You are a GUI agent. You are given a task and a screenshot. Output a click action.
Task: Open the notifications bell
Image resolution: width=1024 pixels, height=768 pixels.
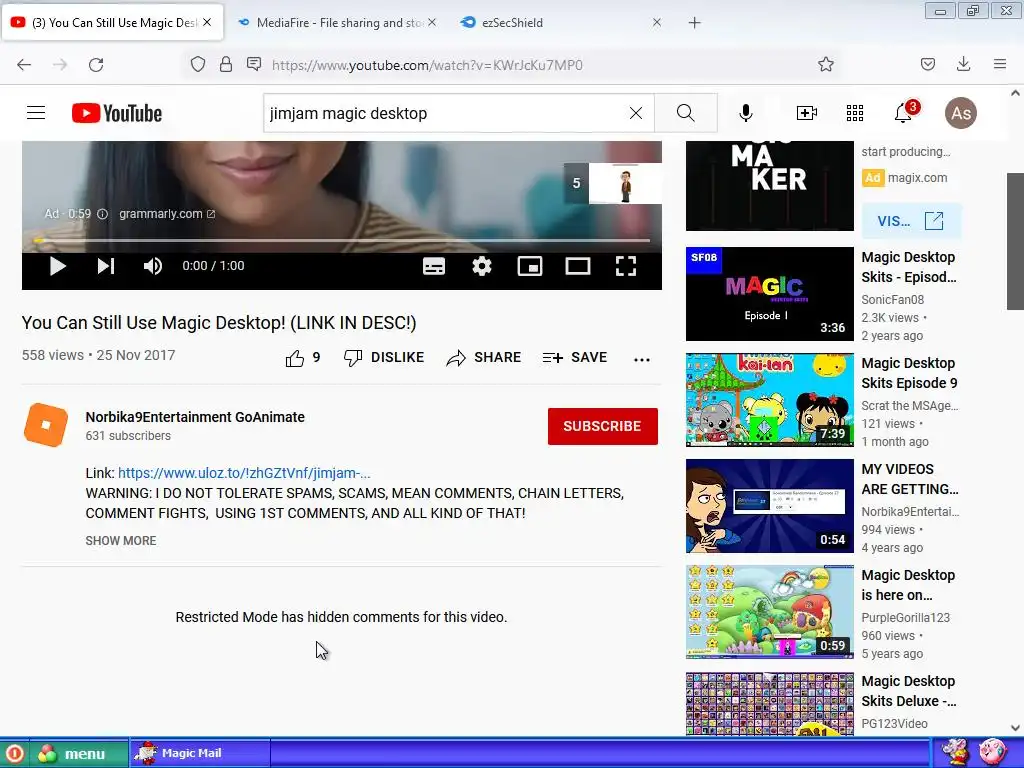click(904, 112)
